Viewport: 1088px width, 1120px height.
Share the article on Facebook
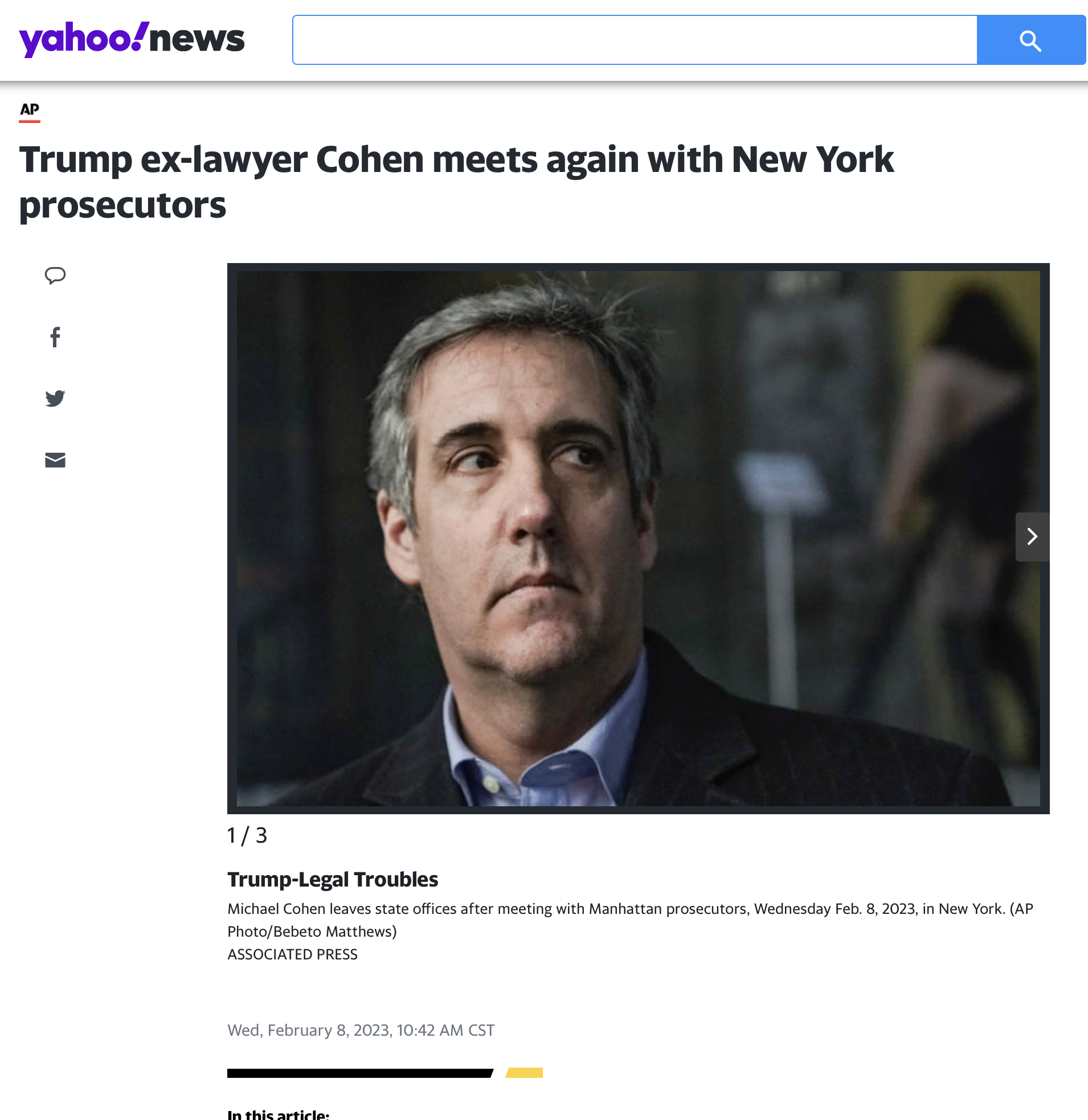55,337
